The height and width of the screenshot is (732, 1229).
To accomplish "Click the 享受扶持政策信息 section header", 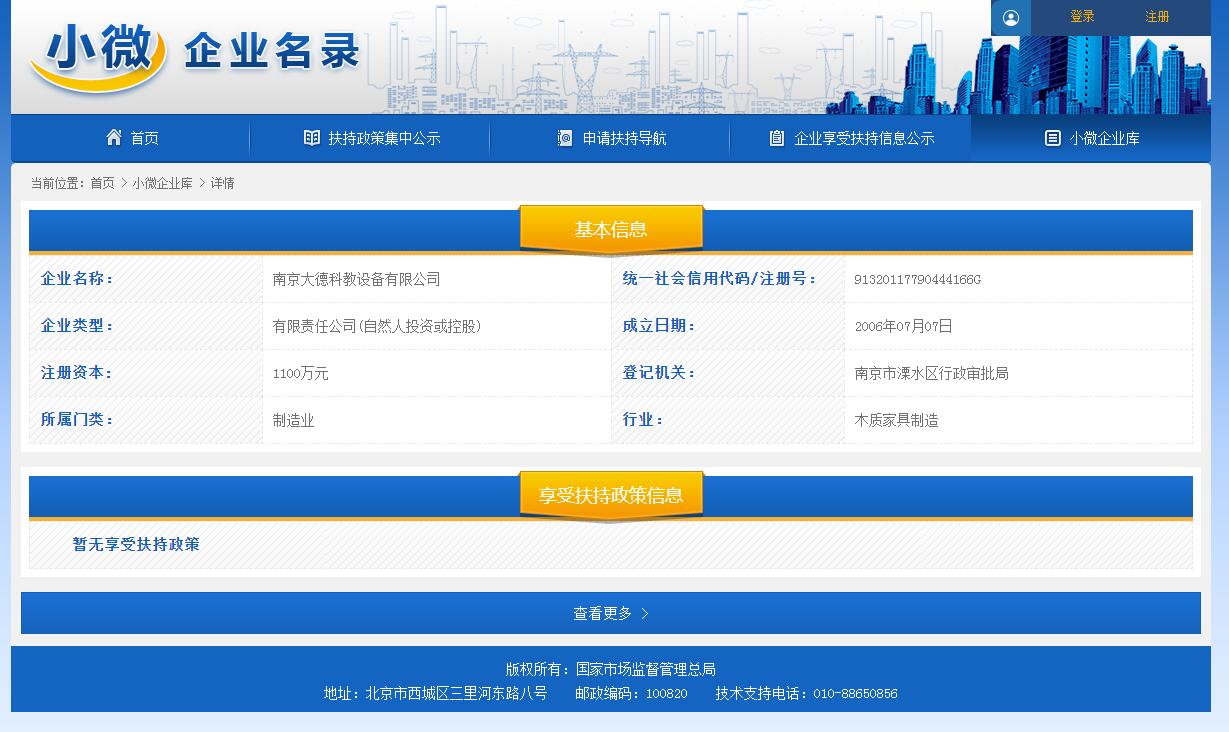I will click(x=611, y=495).
